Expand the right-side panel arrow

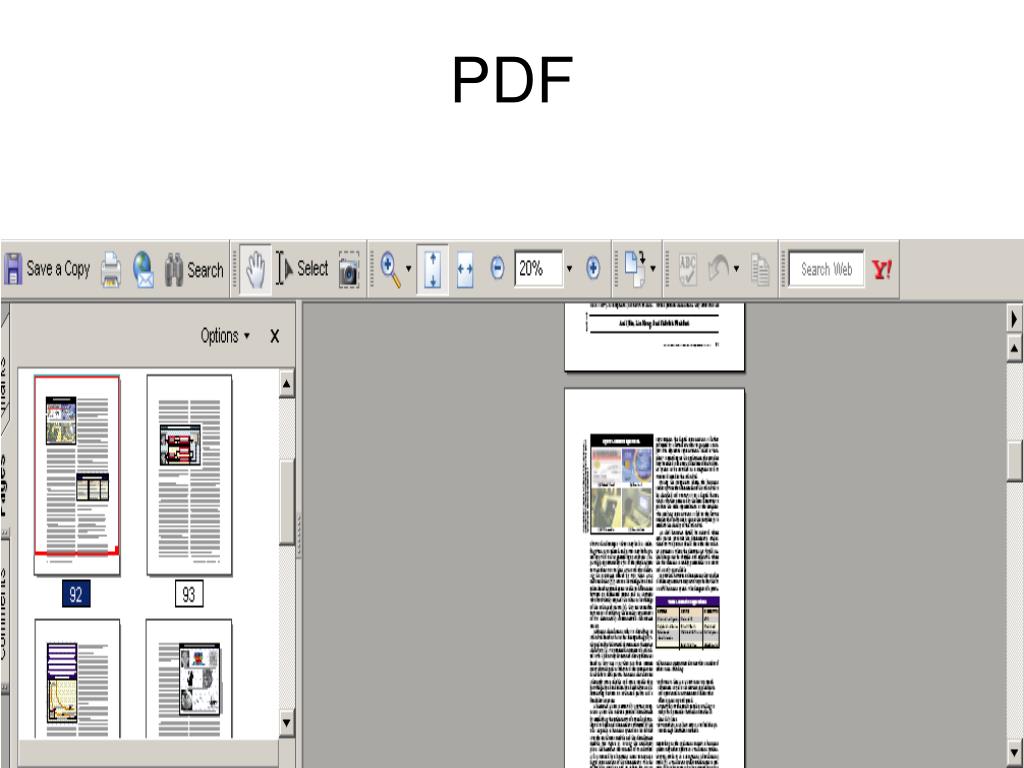[x=1014, y=319]
